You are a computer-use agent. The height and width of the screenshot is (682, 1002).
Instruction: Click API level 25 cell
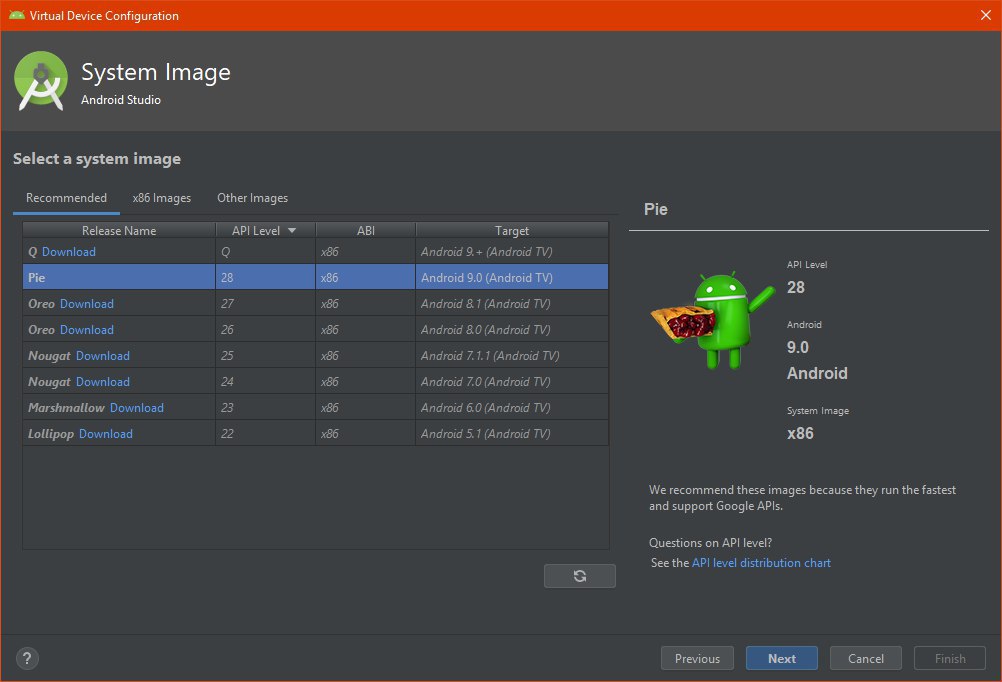[x=266, y=356]
